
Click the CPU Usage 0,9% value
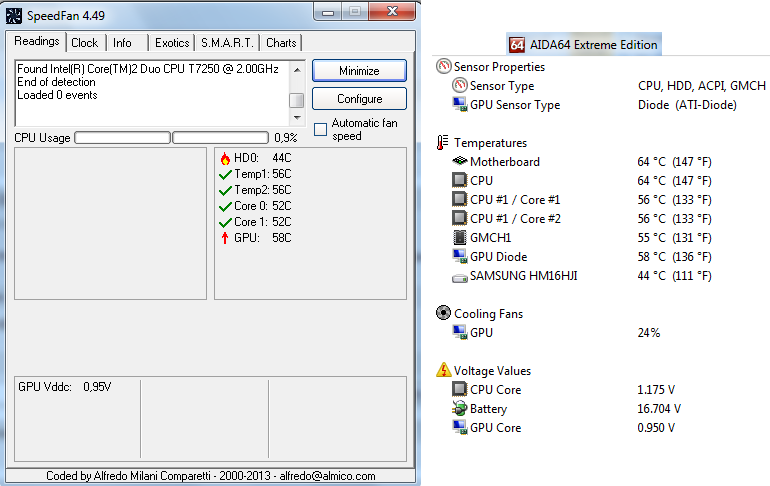(286, 138)
